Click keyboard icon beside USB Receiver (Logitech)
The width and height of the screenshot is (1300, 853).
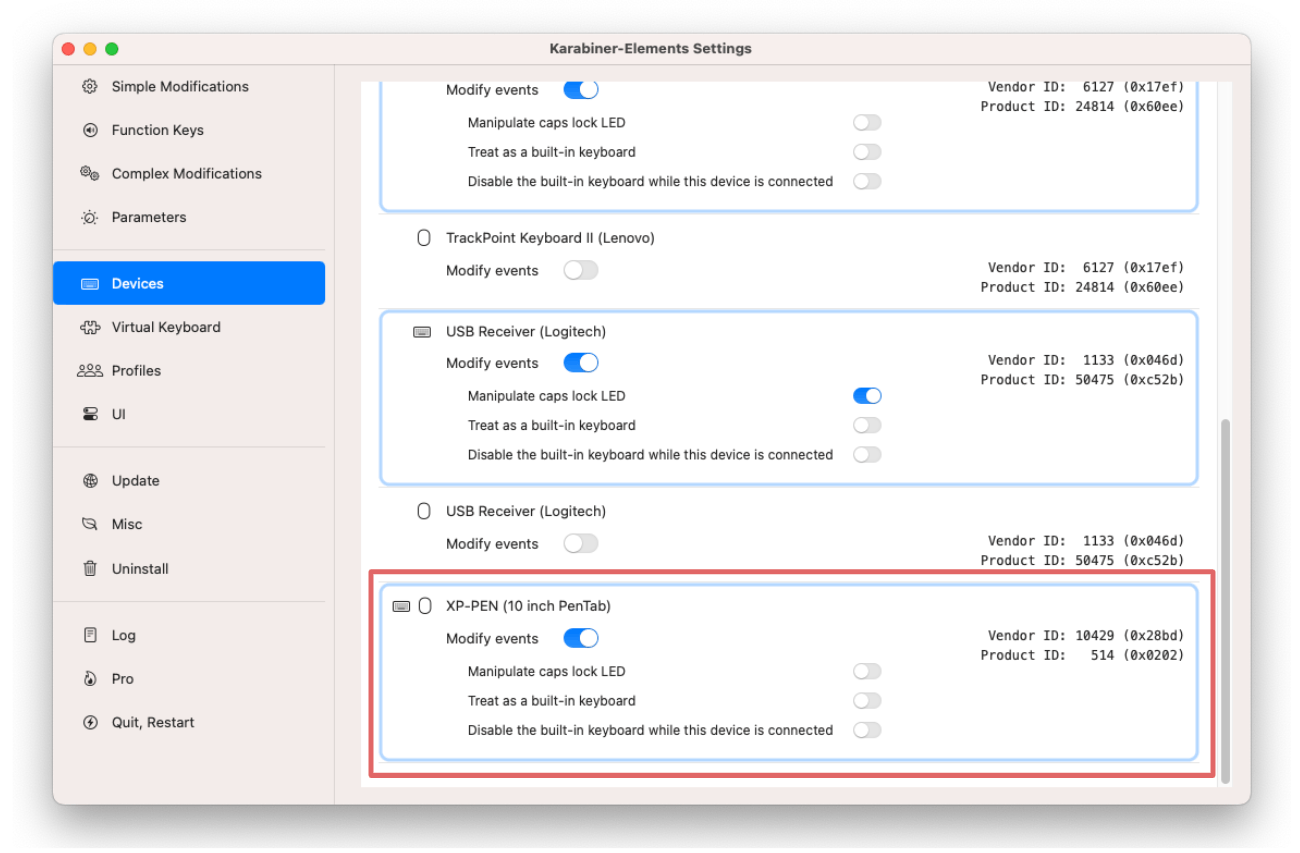pos(422,332)
